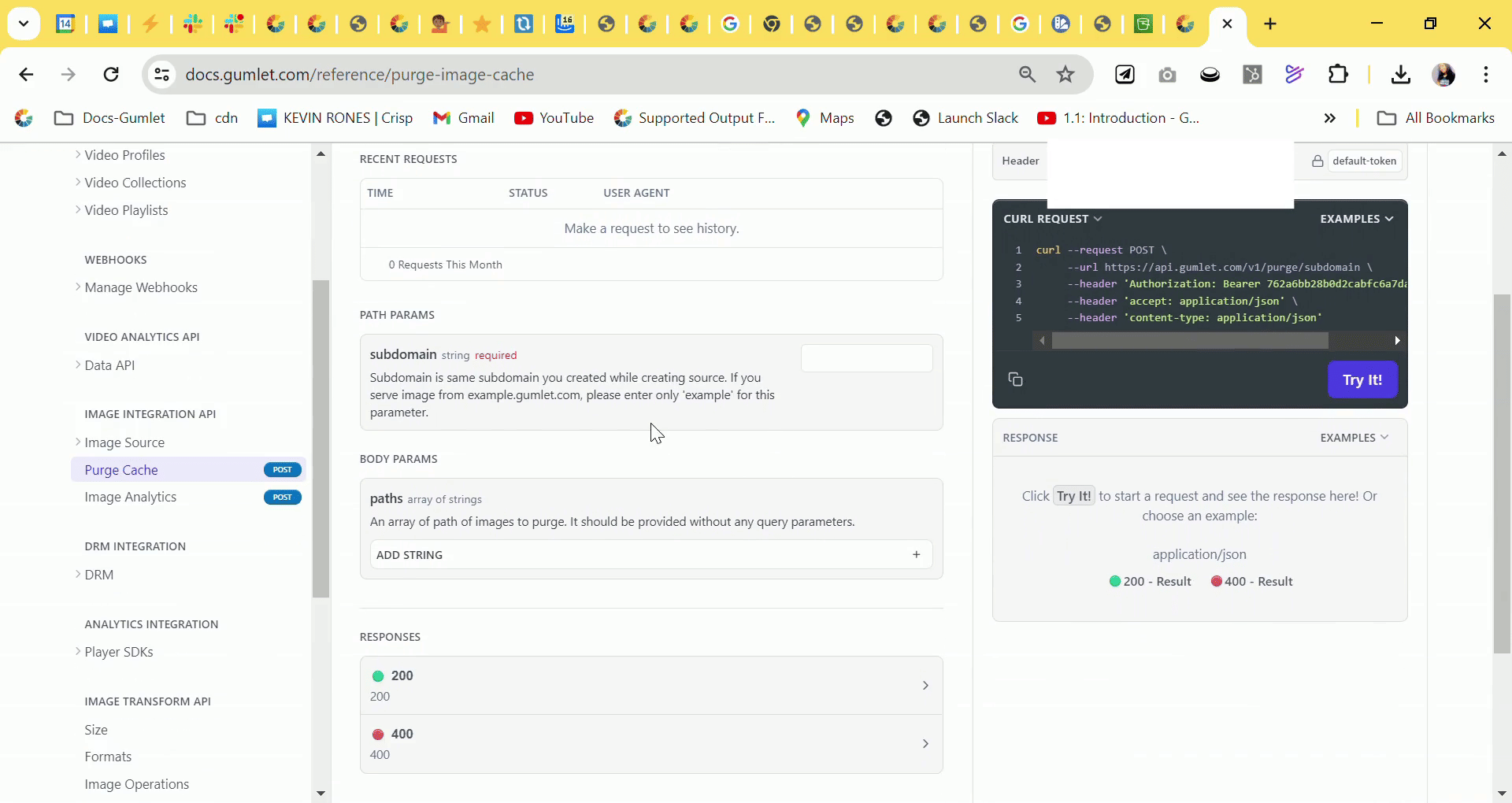Reload the page with refresh icon
This screenshot has height=803, width=1512.
pyautogui.click(x=111, y=75)
